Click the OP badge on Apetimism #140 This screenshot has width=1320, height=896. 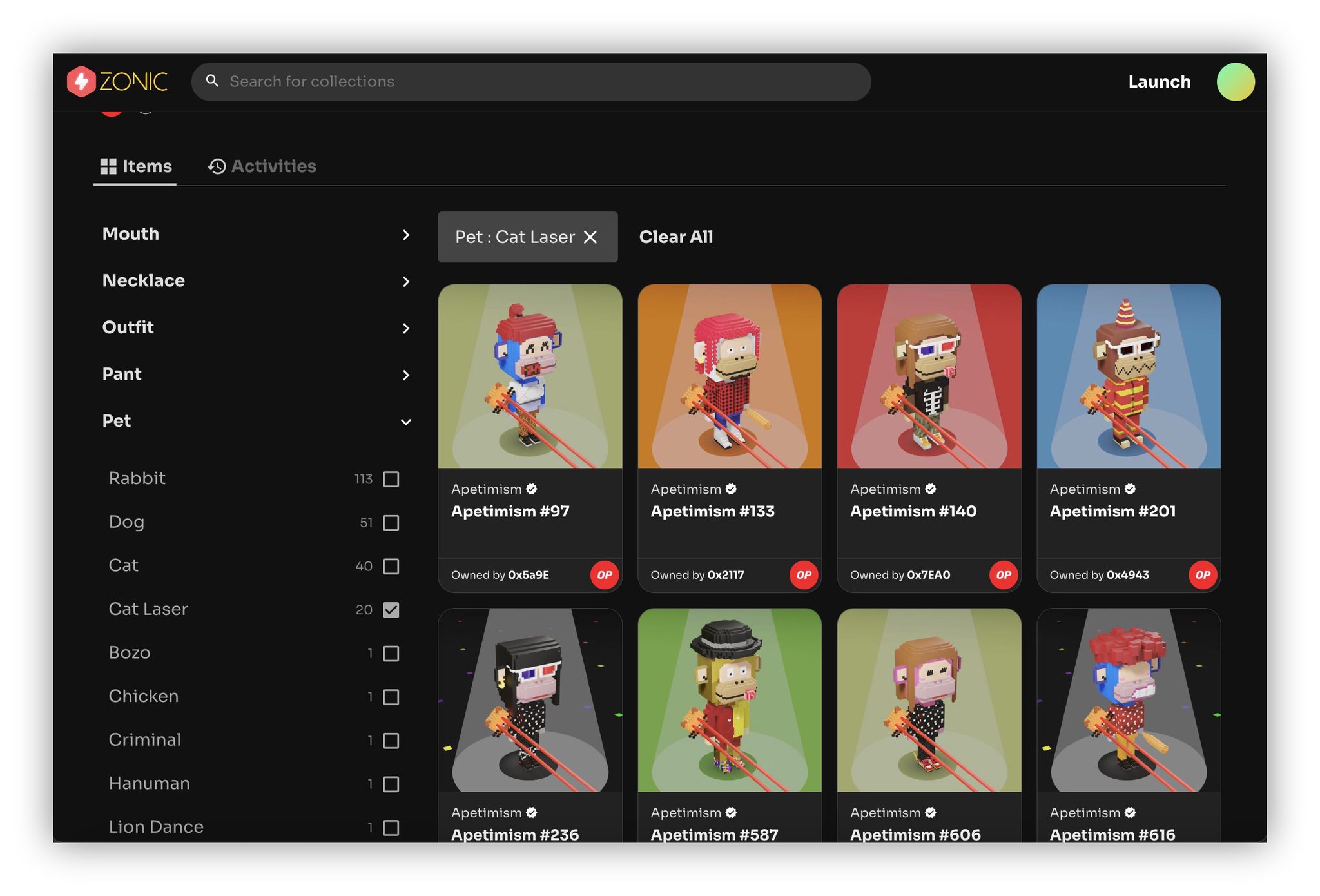coord(1004,574)
